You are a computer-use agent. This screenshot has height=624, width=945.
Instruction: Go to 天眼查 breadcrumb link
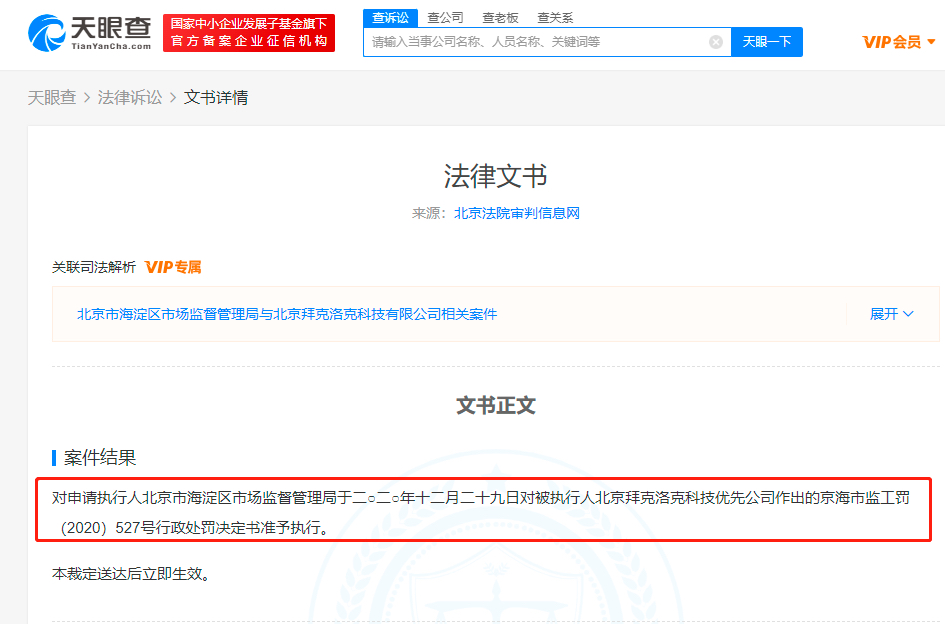[x=52, y=97]
